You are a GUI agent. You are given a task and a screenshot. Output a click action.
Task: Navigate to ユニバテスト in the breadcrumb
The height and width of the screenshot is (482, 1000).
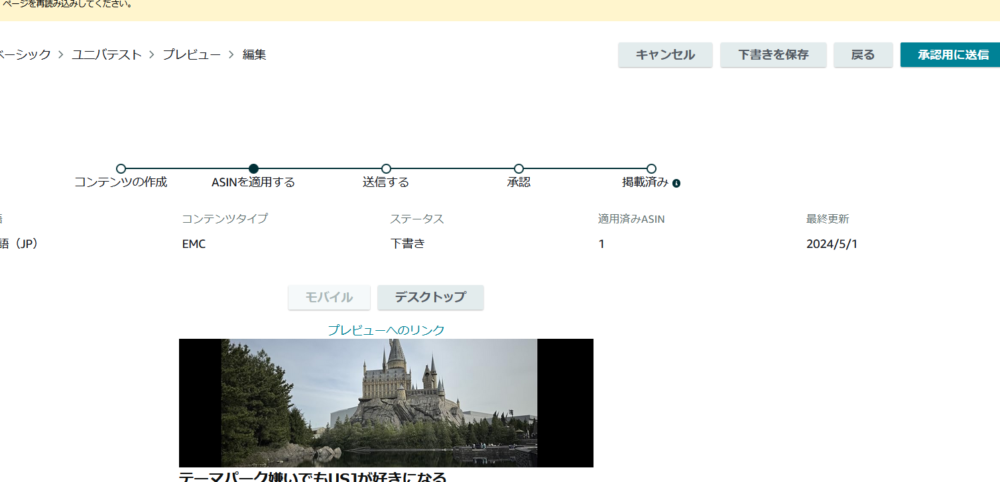pos(109,54)
